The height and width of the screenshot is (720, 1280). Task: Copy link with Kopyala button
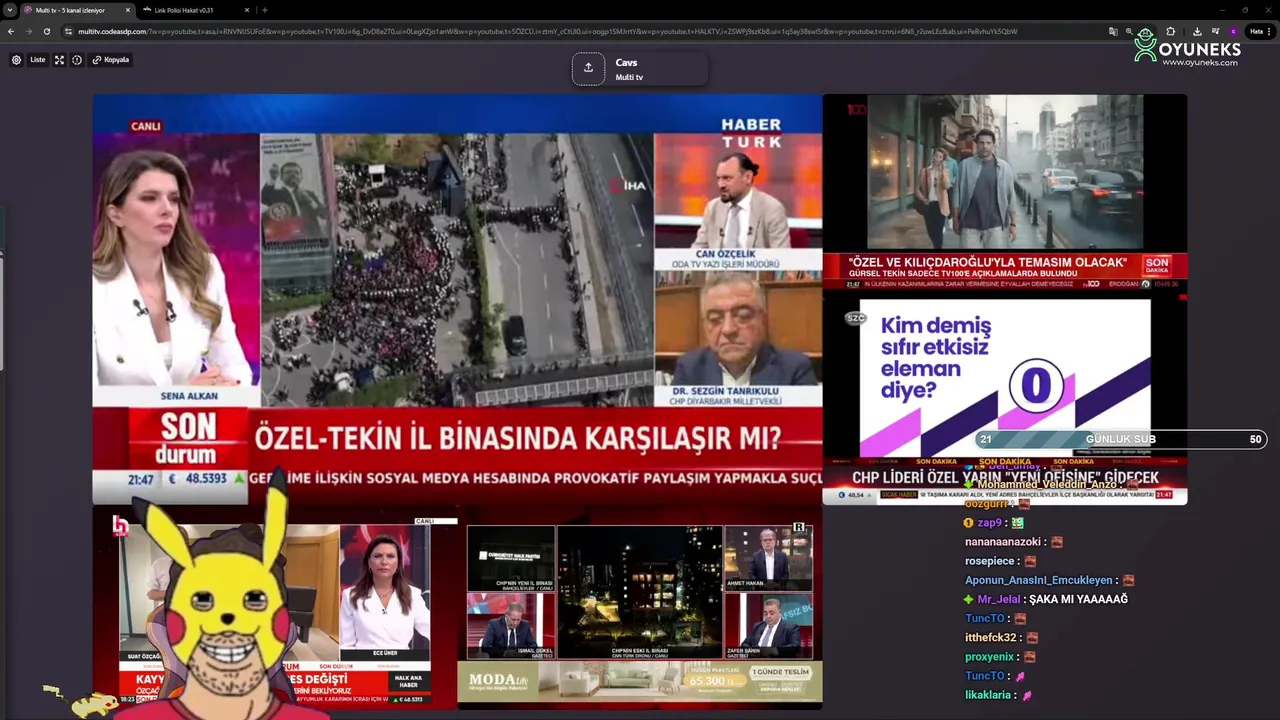pyautogui.click(x=111, y=60)
